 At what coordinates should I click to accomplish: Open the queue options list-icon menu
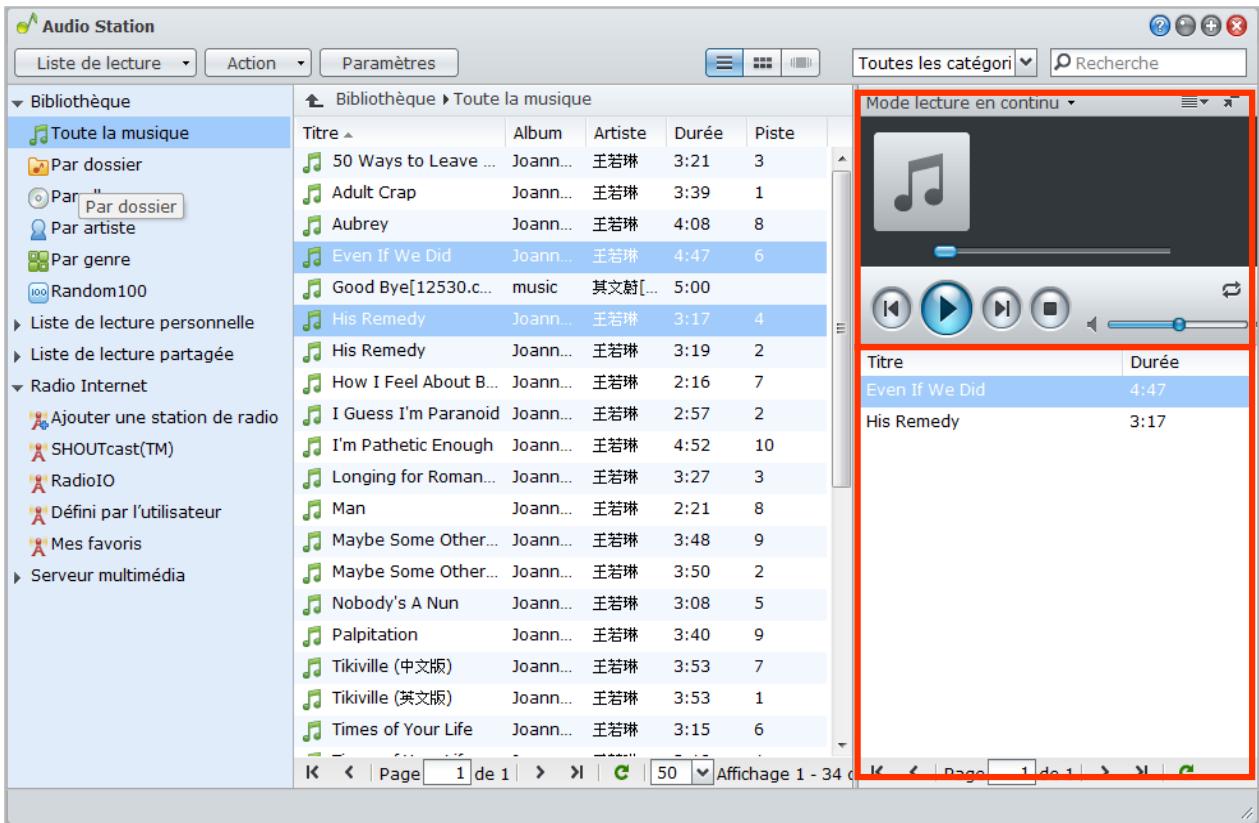1196,103
